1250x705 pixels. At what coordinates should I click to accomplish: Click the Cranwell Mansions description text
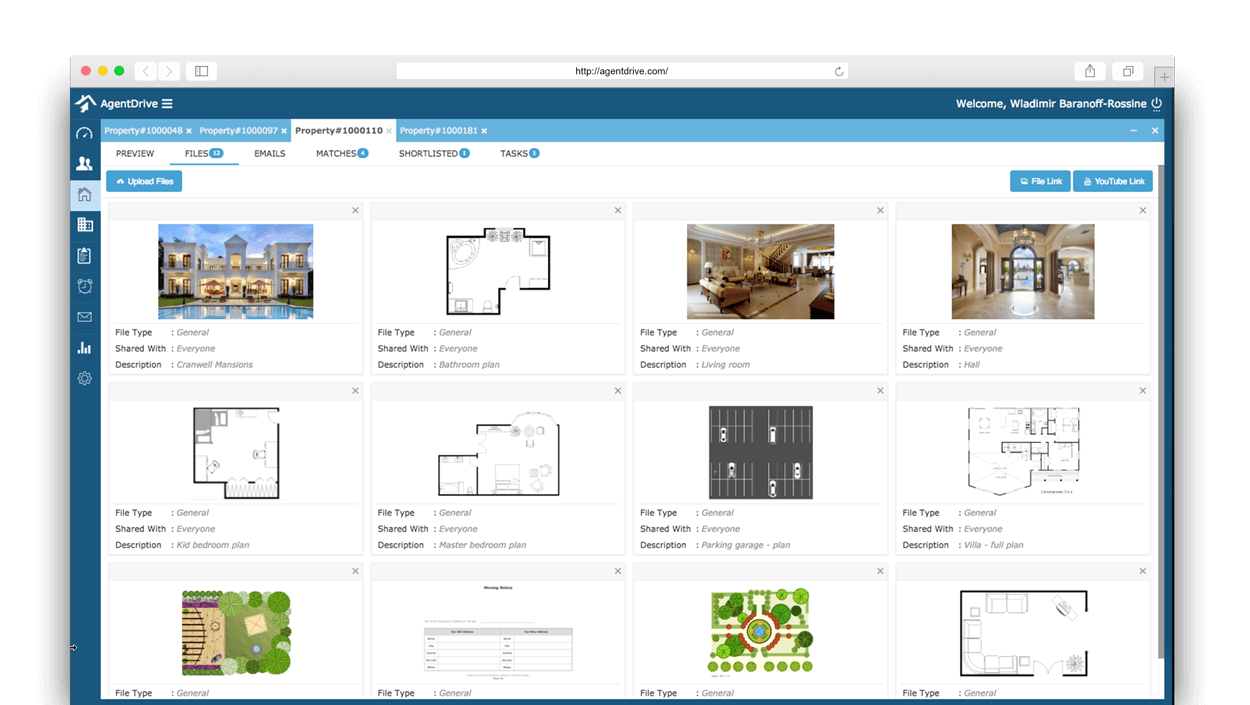coord(215,365)
